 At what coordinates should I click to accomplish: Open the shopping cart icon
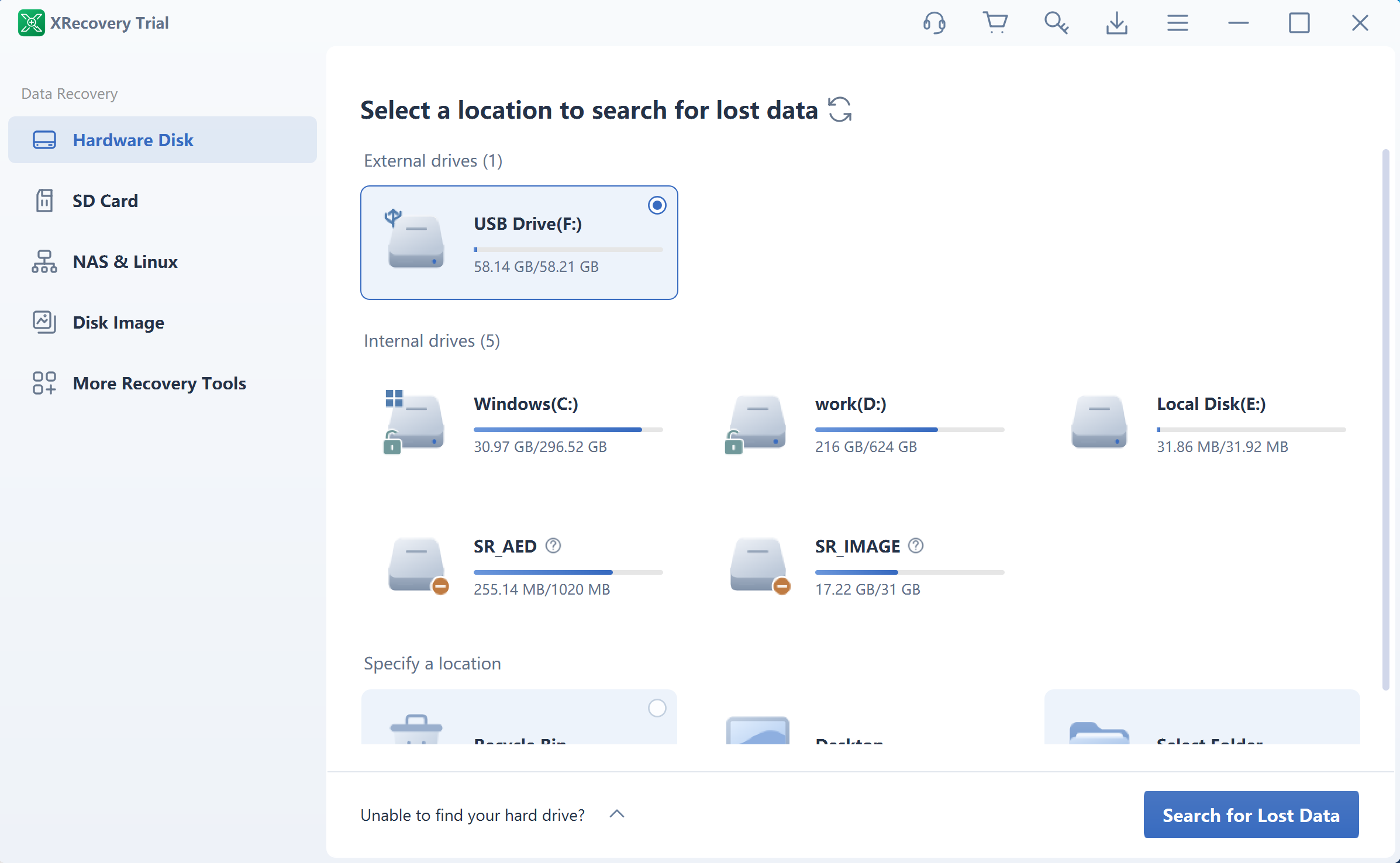995,23
